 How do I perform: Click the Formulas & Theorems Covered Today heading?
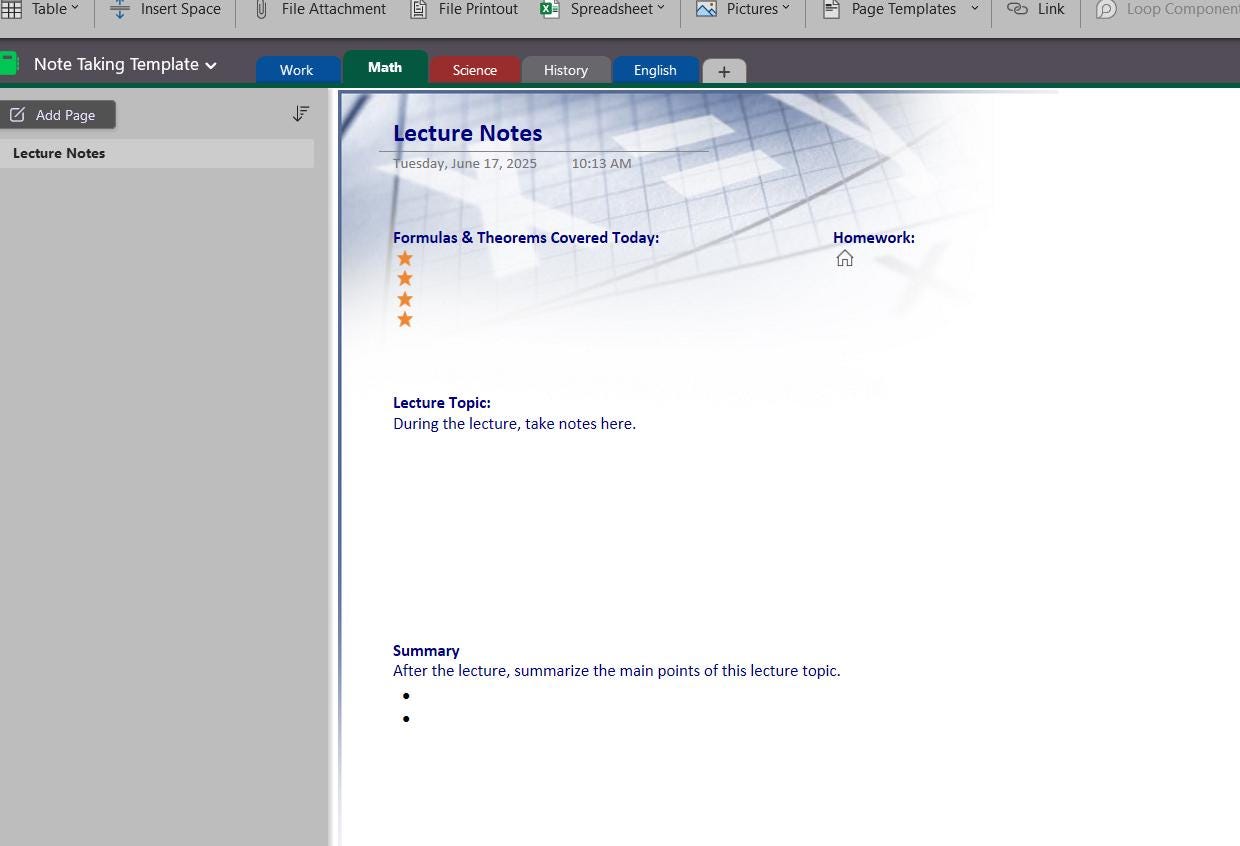click(x=526, y=238)
